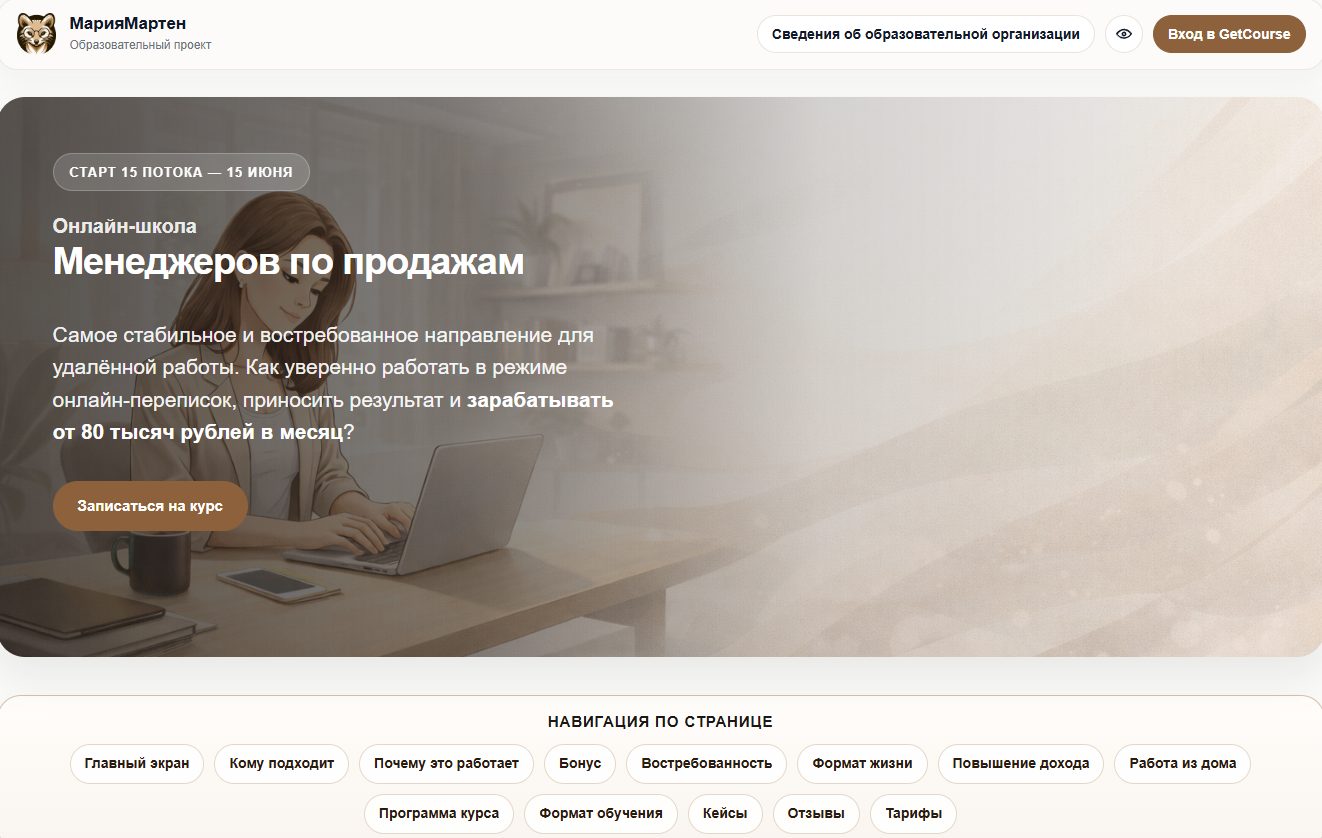Go to Повышение дохода section
The height and width of the screenshot is (838, 1322).
coord(1021,763)
